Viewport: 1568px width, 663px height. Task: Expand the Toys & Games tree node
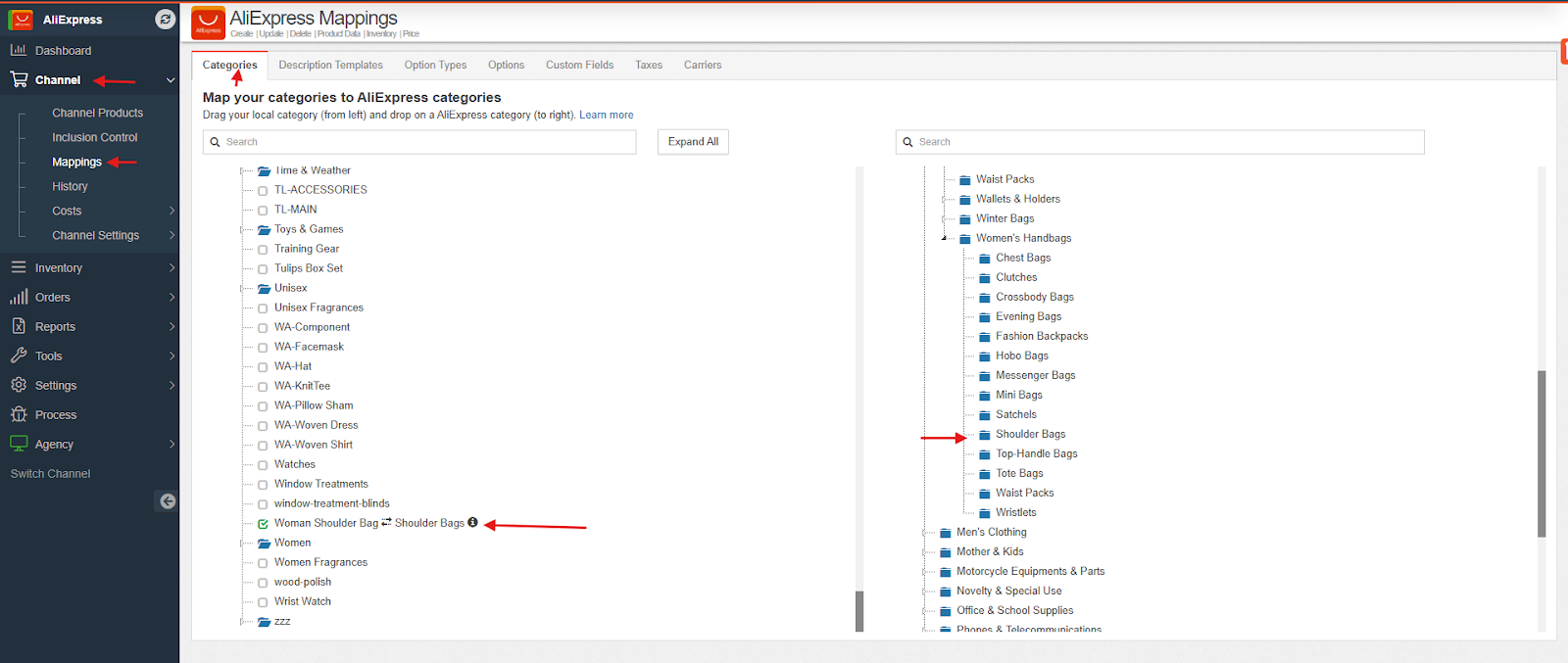[x=242, y=230]
